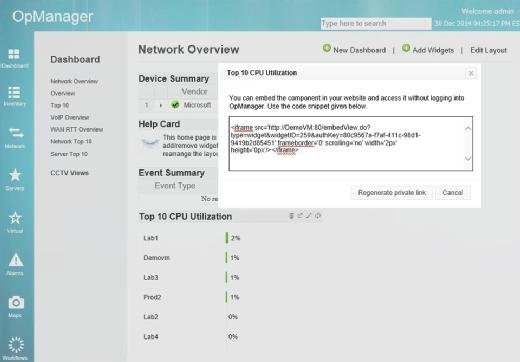Click the first Top 10 CPU widget header icon
The width and height of the screenshot is (520, 362).
click(x=291, y=216)
